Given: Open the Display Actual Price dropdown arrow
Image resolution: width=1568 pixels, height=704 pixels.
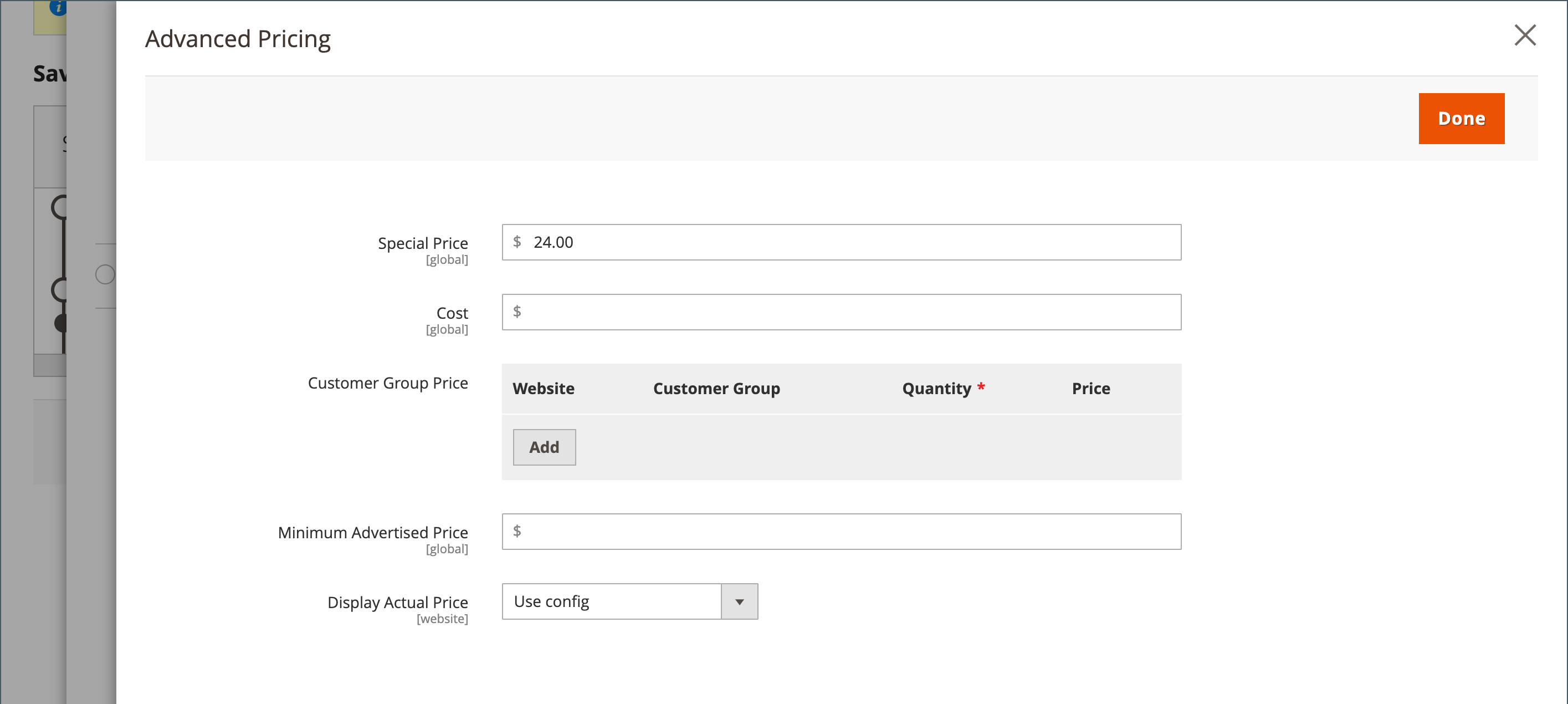Looking at the screenshot, I should point(739,601).
